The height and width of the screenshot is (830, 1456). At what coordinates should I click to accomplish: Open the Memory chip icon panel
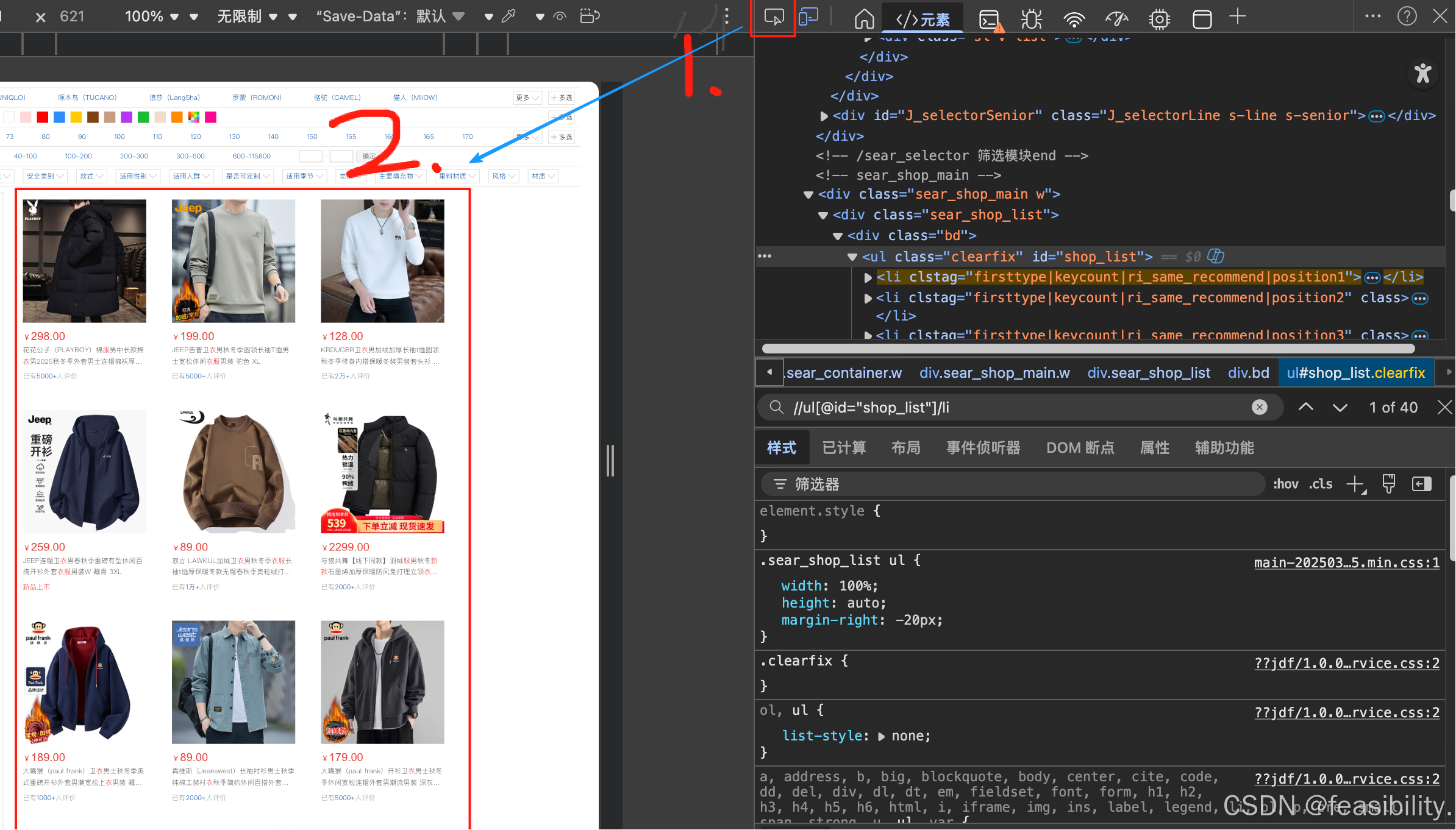tap(1159, 20)
